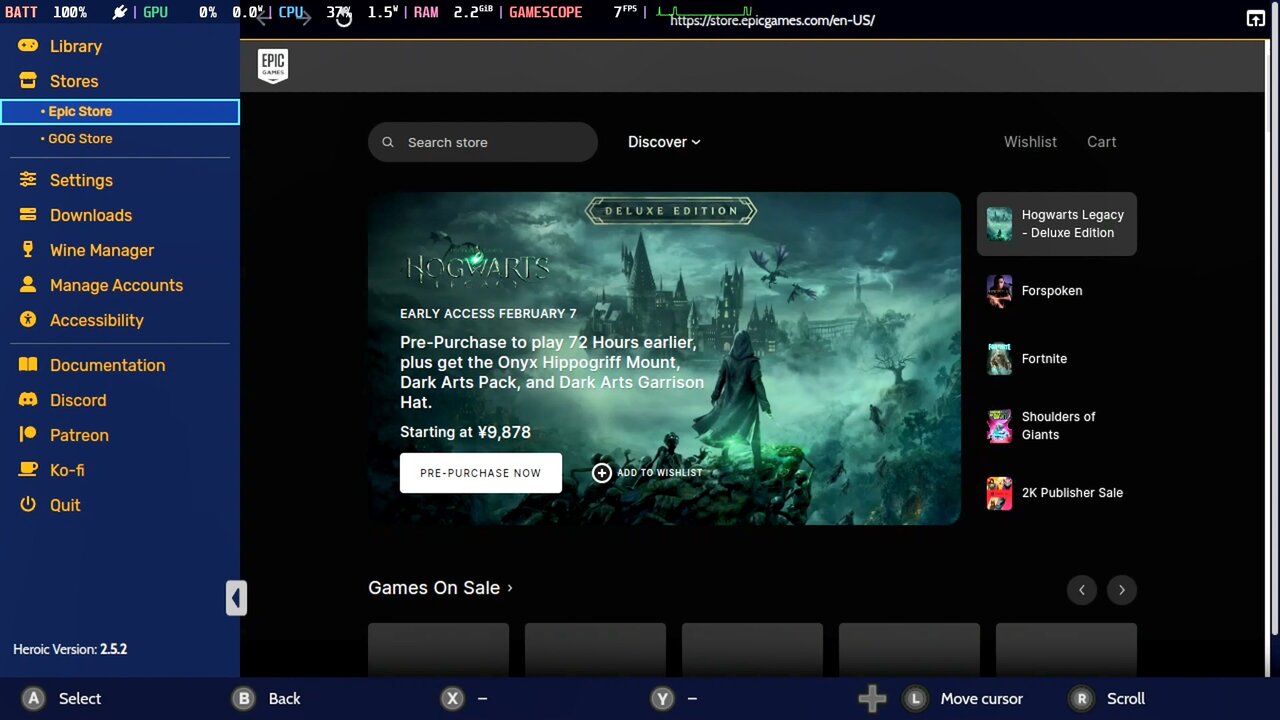Click Pre-Purchase Now button

pyautogui.click(x=481, y=473)
